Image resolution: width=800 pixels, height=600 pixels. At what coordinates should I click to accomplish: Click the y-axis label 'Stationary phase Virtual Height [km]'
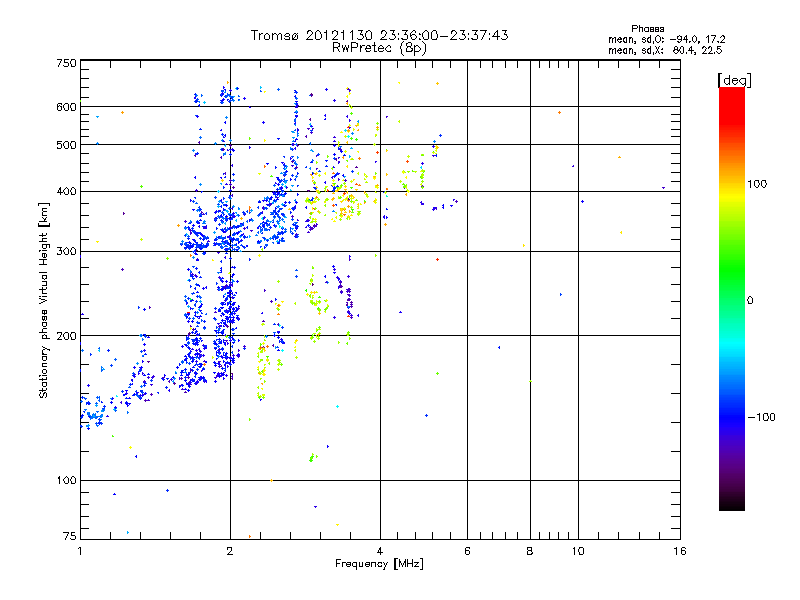[44, 300]
